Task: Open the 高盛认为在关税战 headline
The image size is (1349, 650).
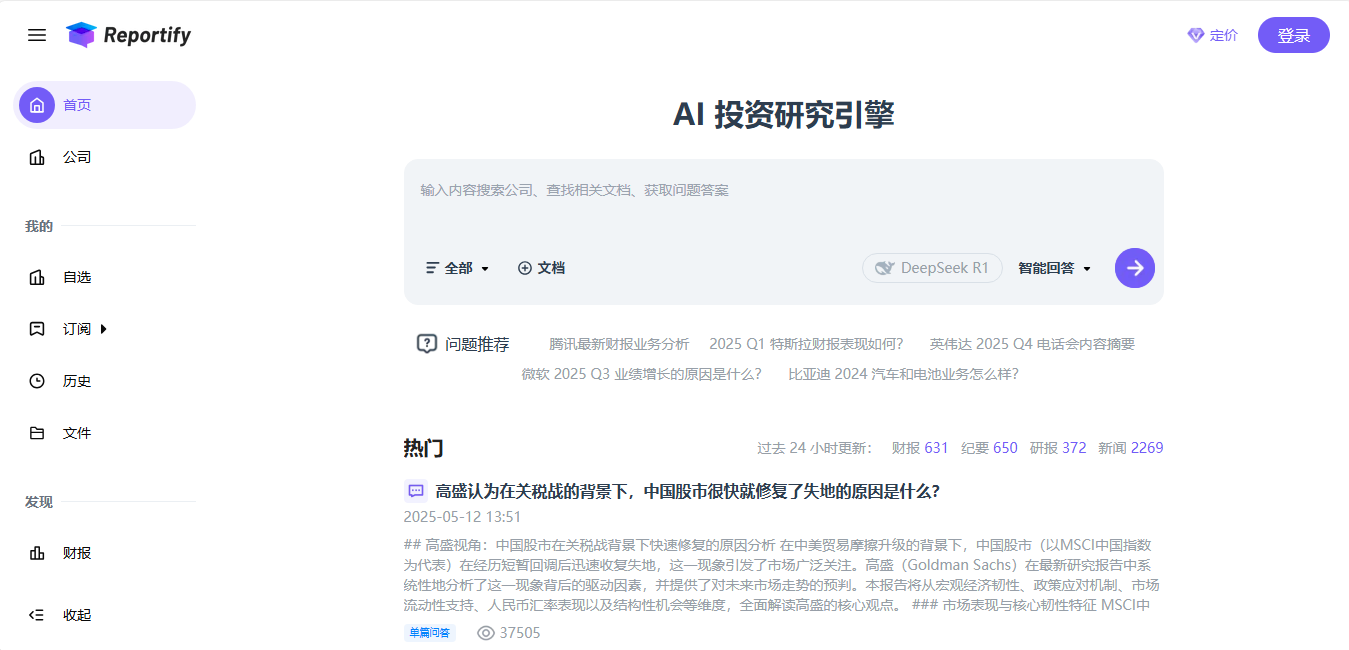Action: click(x=687, y=491)
